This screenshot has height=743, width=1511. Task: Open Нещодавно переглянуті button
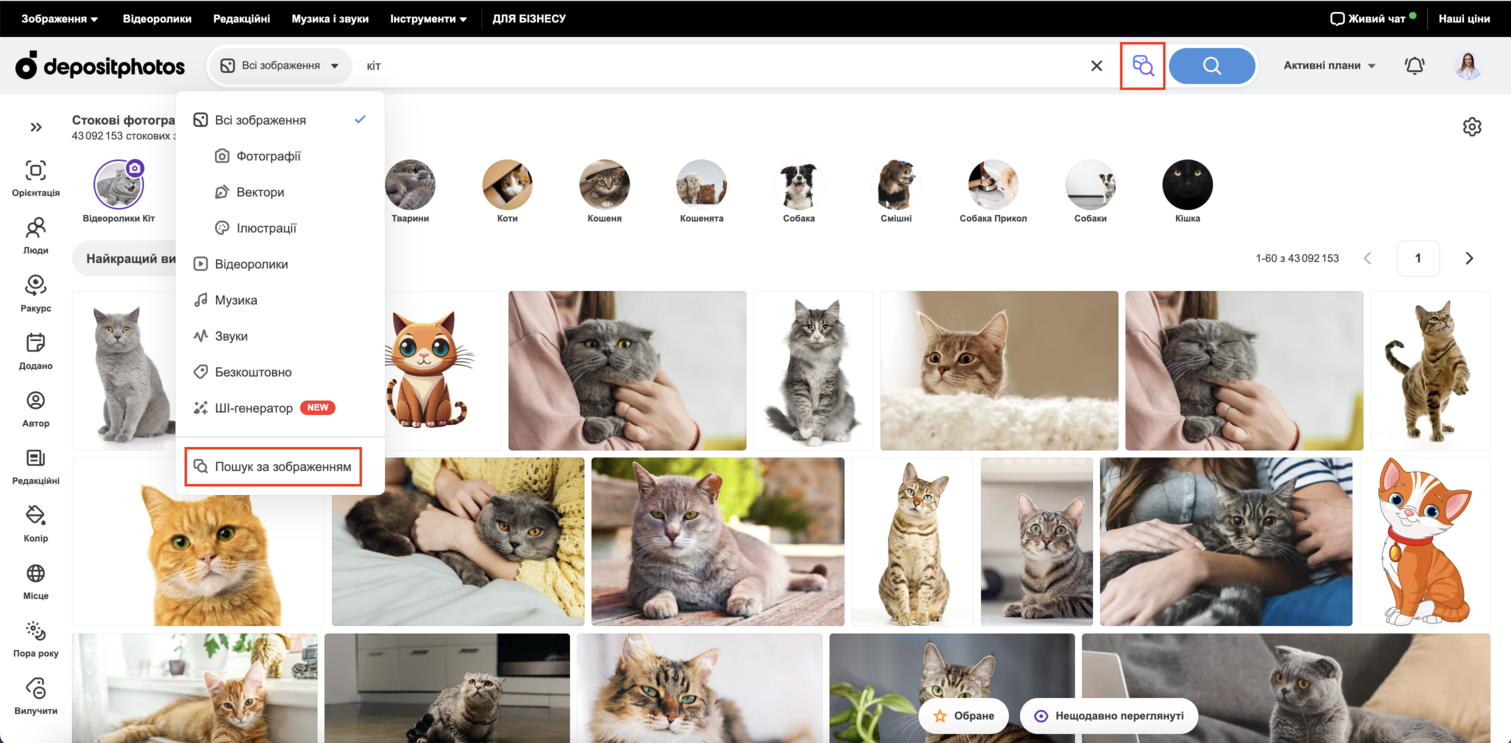click(1109, 716)
